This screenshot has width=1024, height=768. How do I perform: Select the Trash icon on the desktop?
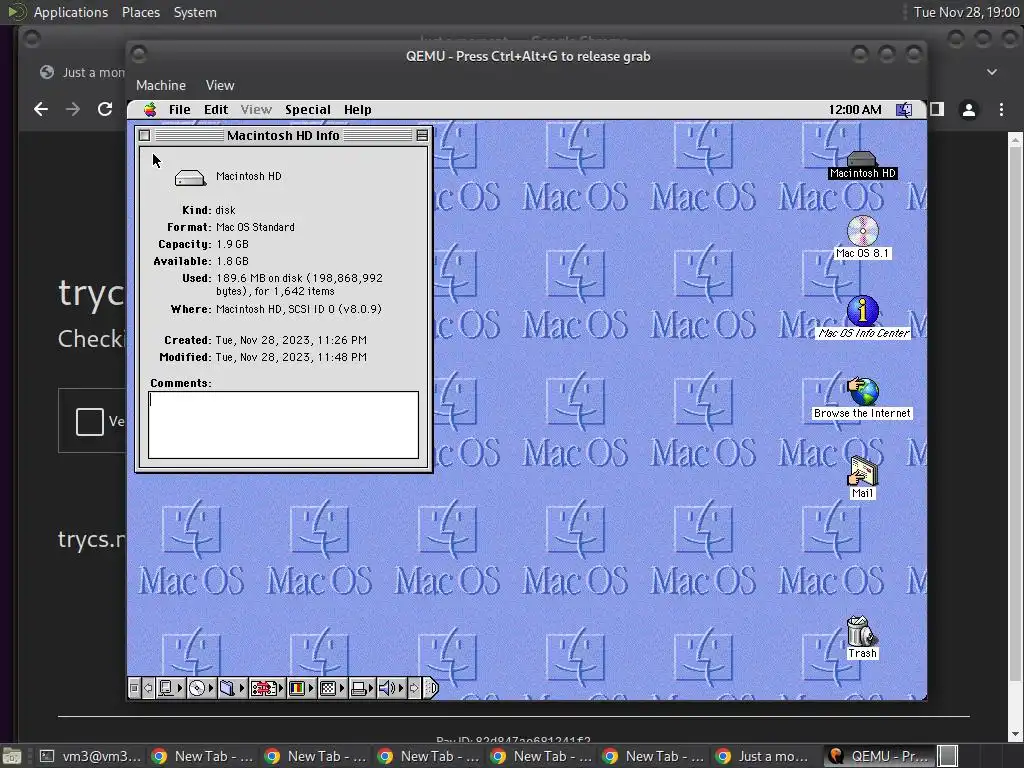tap(862, 637)
